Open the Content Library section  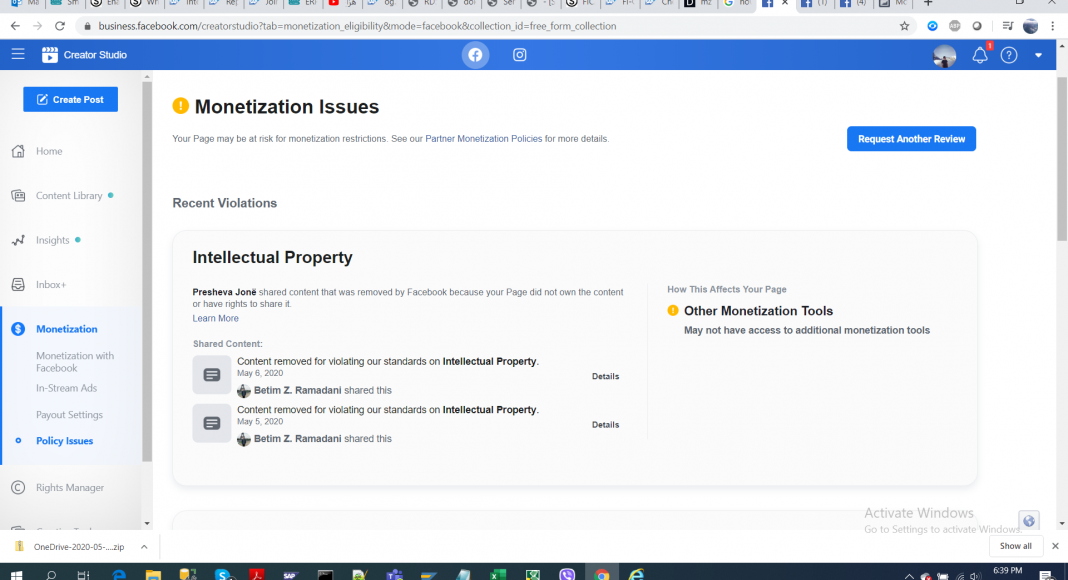pos(68,196)
